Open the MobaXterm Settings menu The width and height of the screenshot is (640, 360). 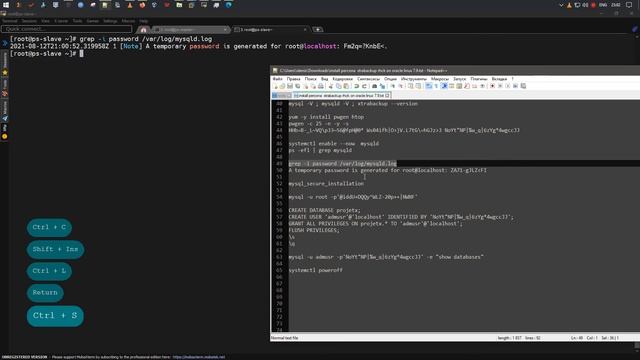click(x=110, y=21)
